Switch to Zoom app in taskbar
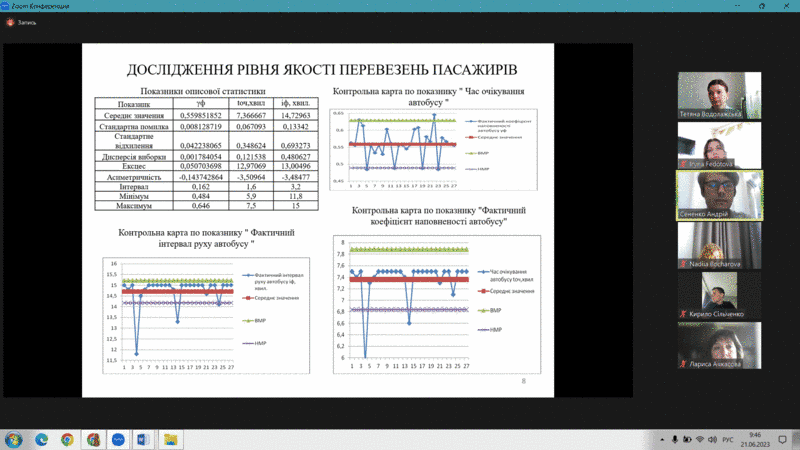This screenshot has height=450, width=800. pyautogui.click(x=118, y=439)
